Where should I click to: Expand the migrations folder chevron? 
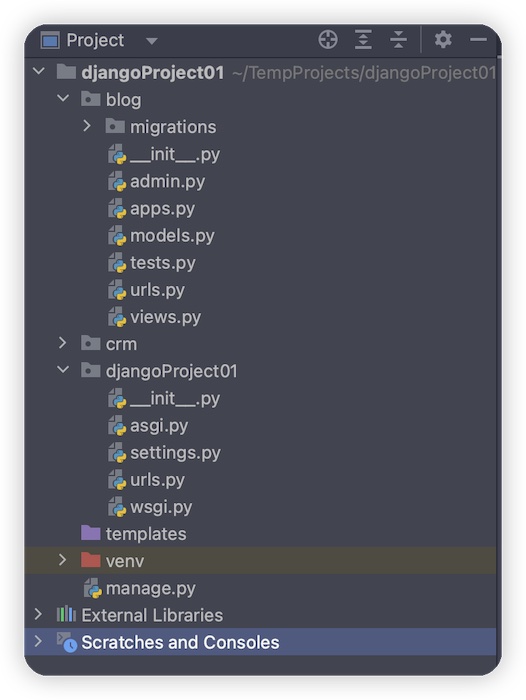(x=87, y=126)
